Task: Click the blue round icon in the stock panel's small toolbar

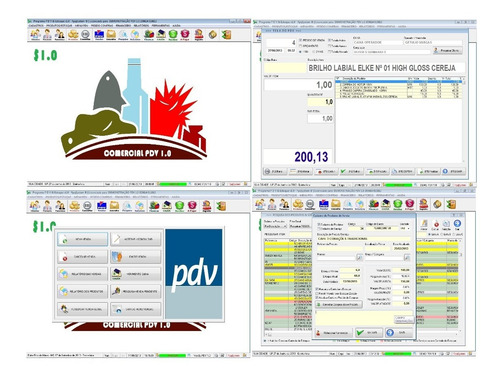Action: pyautogui.click(x=457, y=224)
